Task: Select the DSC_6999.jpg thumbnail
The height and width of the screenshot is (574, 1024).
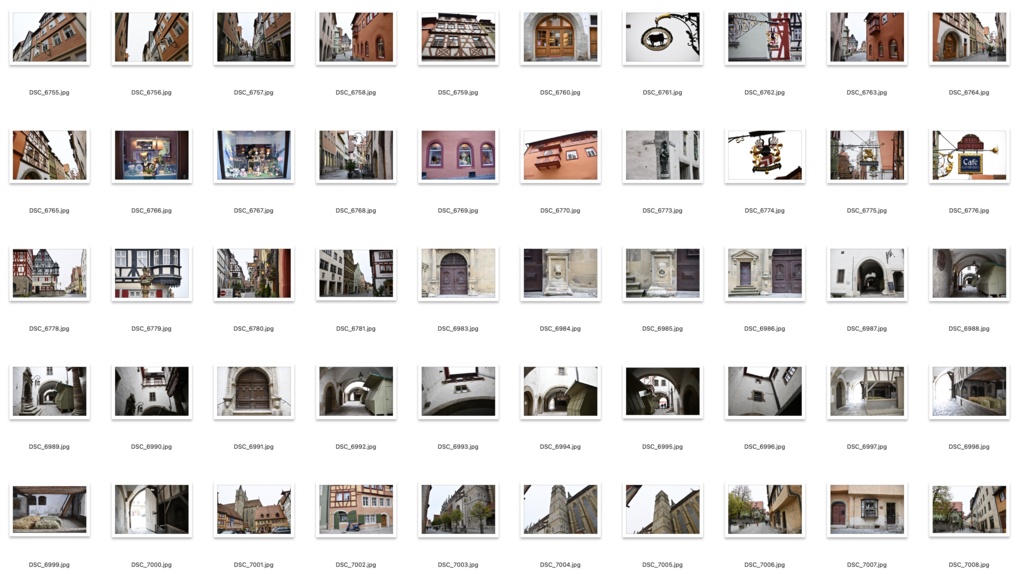Action: pos(50,509)
